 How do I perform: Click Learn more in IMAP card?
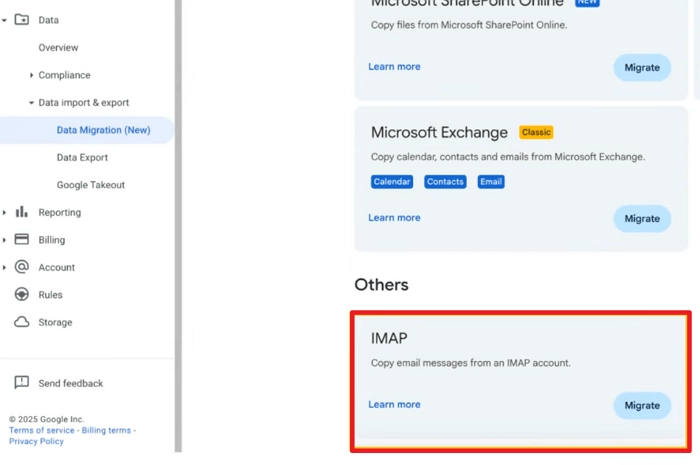click(394, 404)
